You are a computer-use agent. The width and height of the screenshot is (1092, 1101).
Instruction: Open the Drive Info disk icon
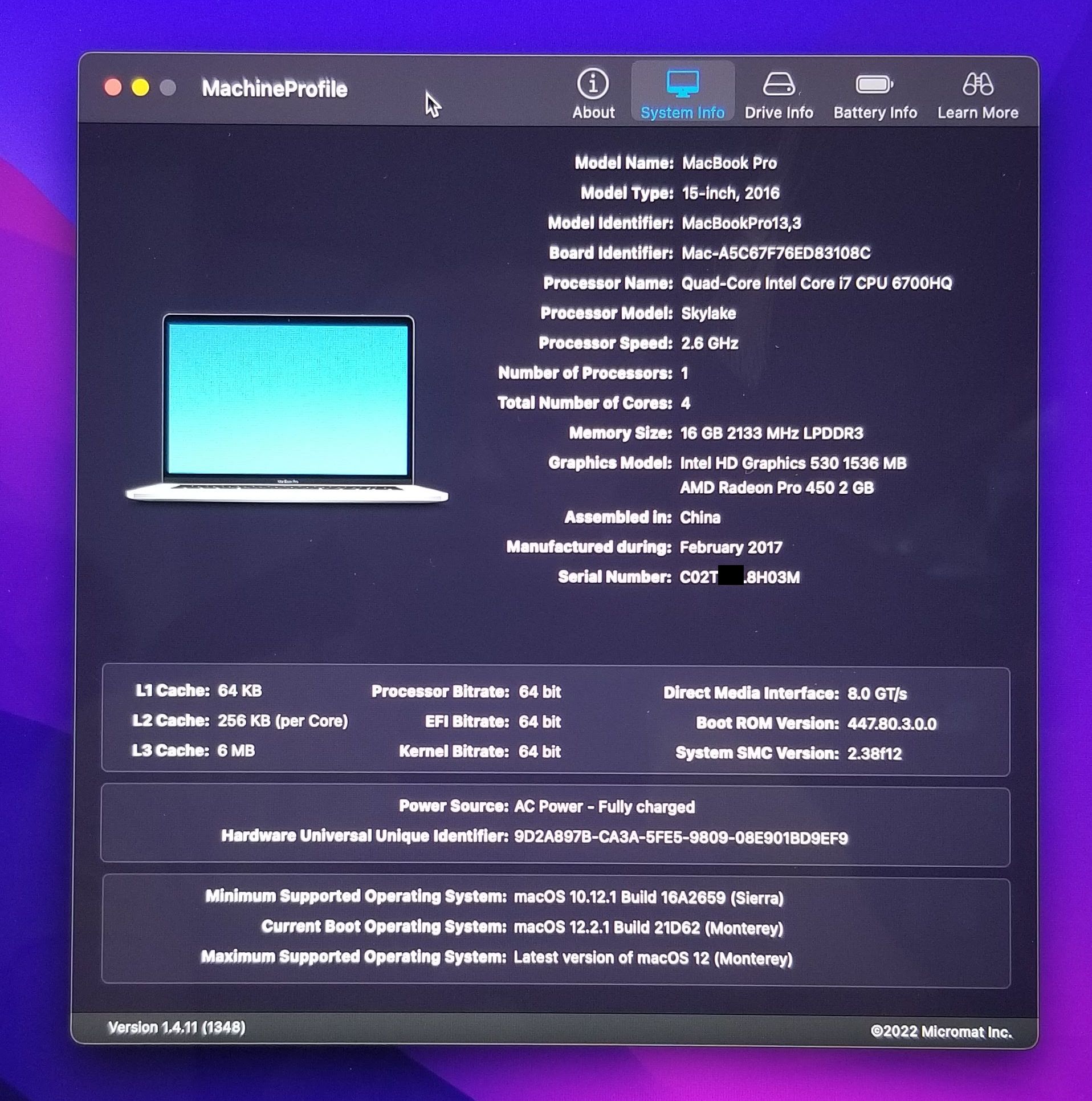click(779, 84)
